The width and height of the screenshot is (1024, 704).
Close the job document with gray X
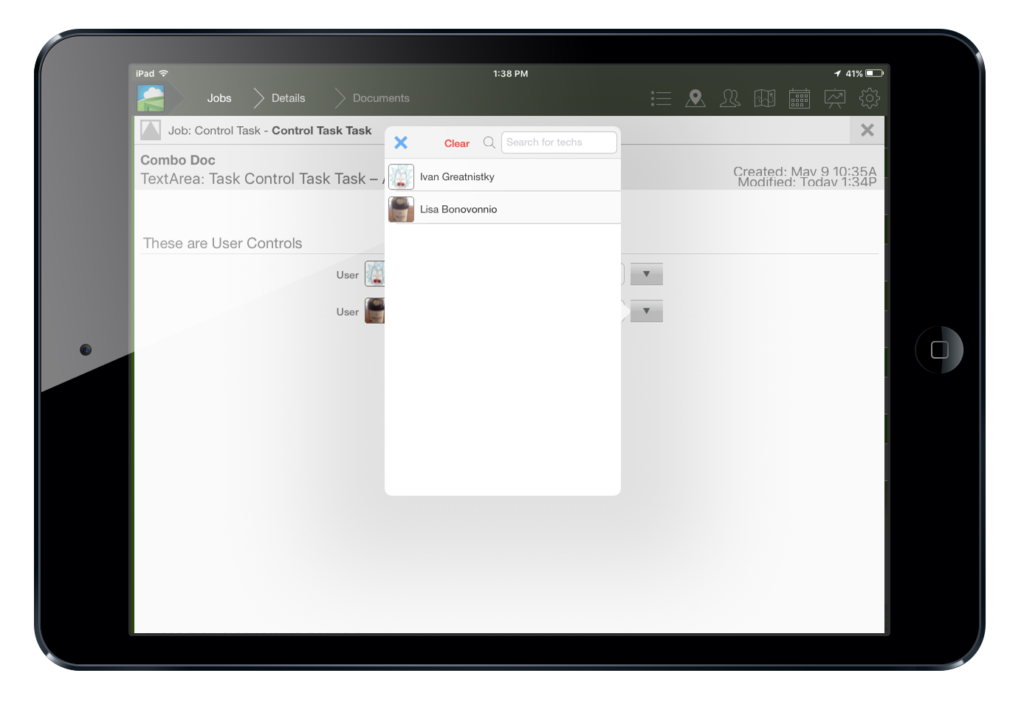[867, 130]
